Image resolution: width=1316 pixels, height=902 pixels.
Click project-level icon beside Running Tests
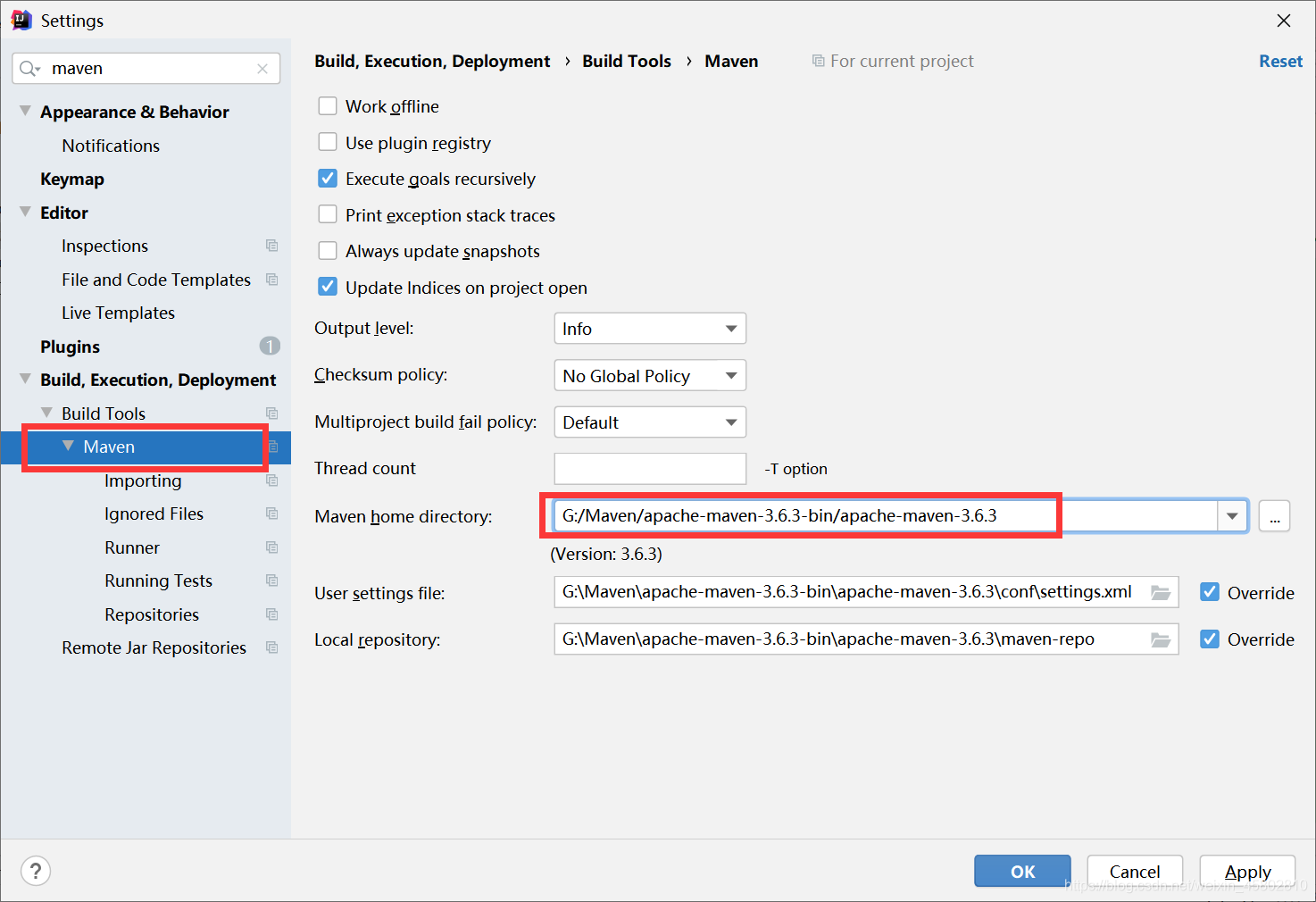click(272, 580)
